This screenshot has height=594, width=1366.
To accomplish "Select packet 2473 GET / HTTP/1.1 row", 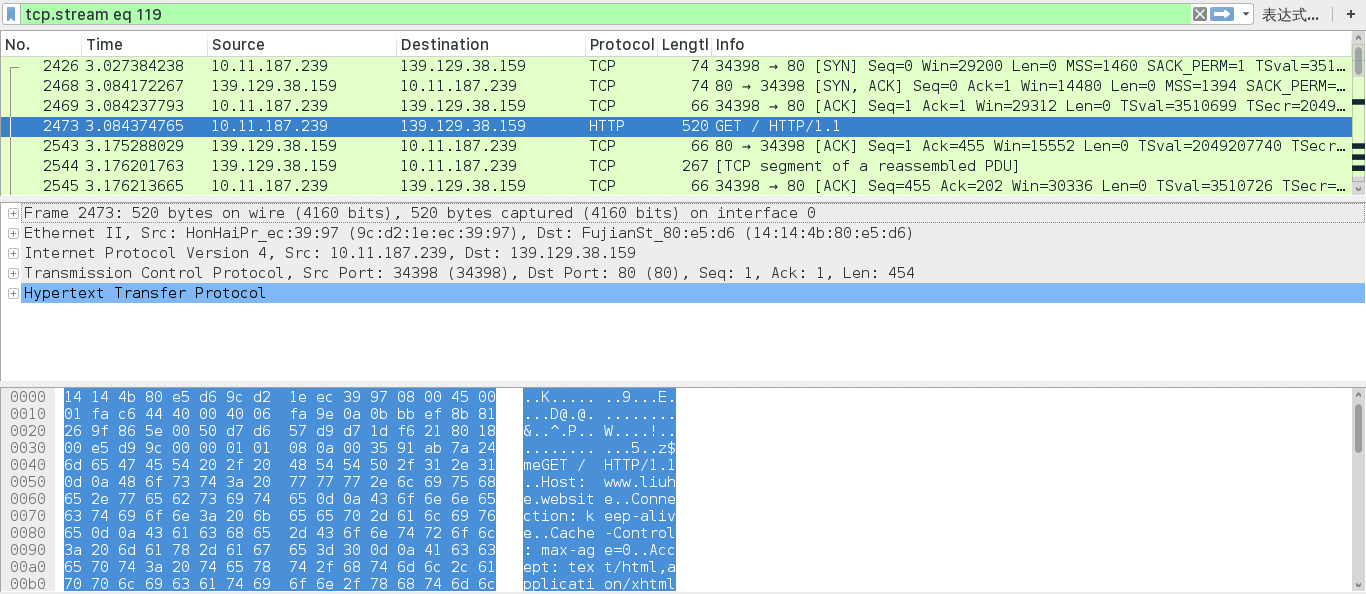I will [x=675, y=126].
